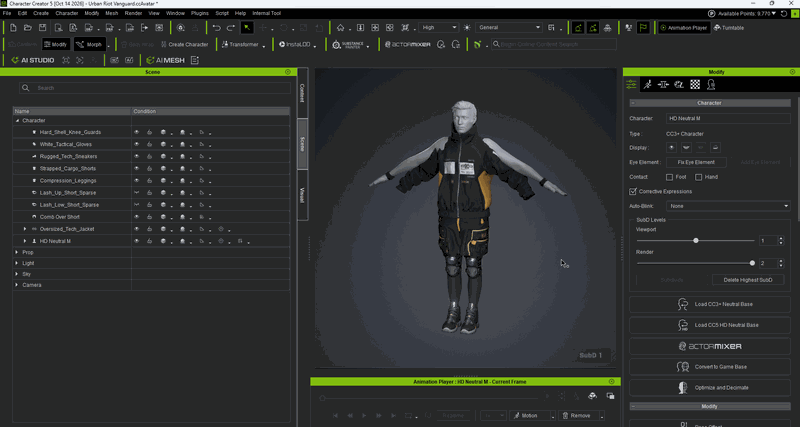The width and height of the screenshot is (800, 427).
Task: Toggle the Animation Player button
Action: coord(683,28)
